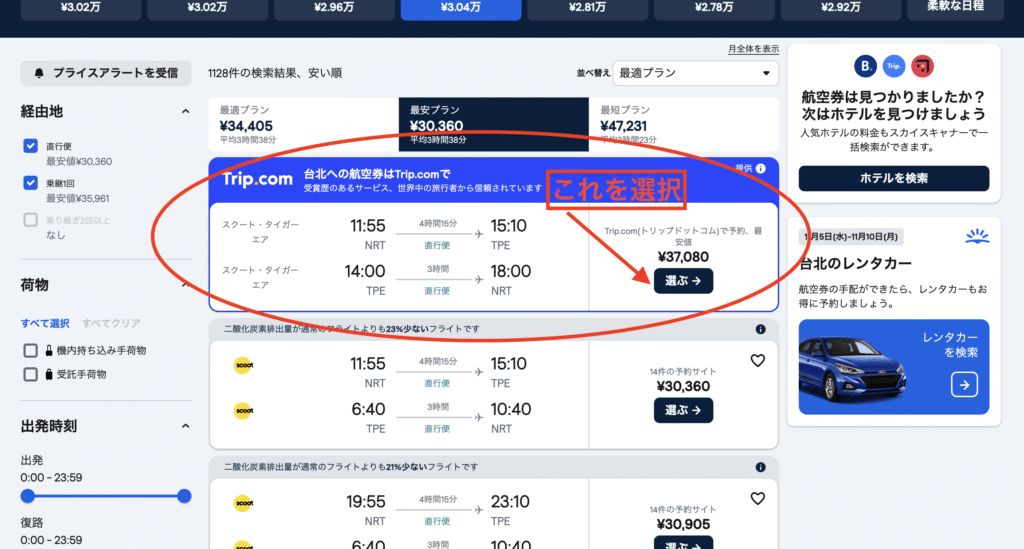Click info icon in Trip.com sponsored banner
1024x549 pixels.
[x=761, y=168]
